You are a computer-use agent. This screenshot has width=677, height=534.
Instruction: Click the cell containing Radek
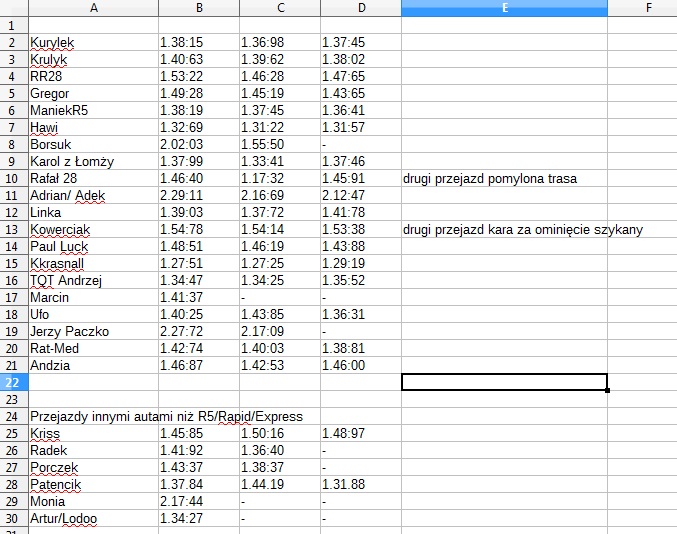(x=93, y=451)
